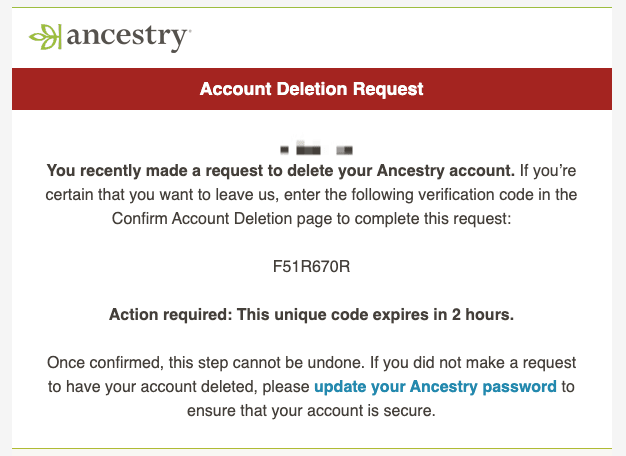This screenshot has width=626, height=456.
Task: Click the ancestry wordmark text
Action: pos(127,38)
